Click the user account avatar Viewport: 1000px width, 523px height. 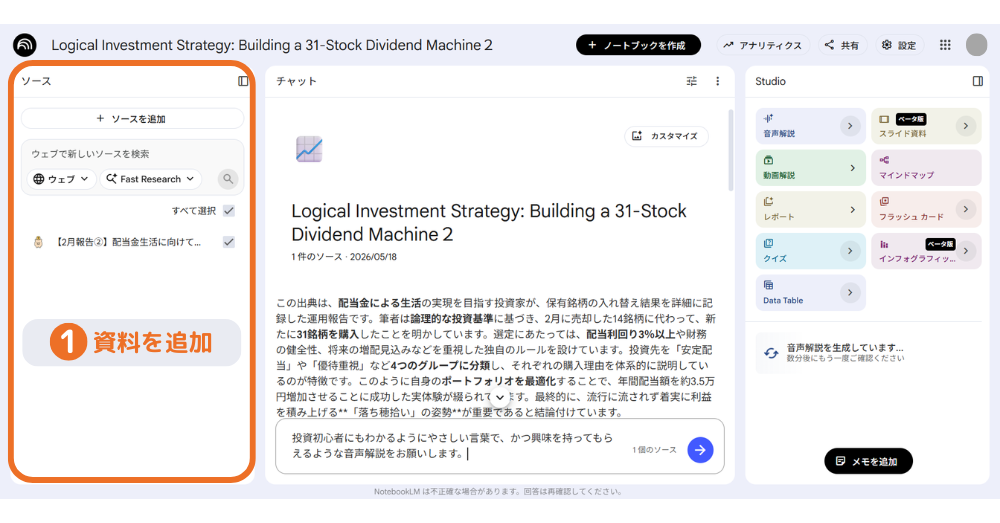pyautogui.click(x=976, y=45)
